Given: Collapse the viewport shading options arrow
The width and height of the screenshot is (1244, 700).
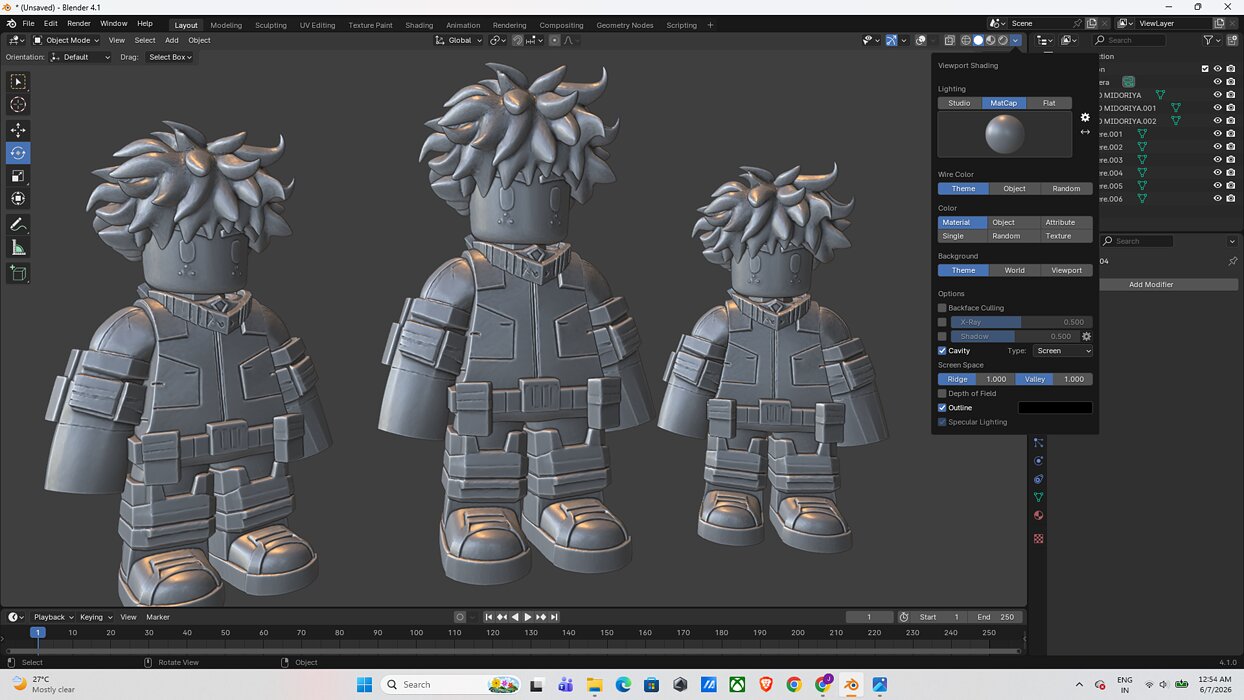Looking at the screenshot, I should point(1016,40).
